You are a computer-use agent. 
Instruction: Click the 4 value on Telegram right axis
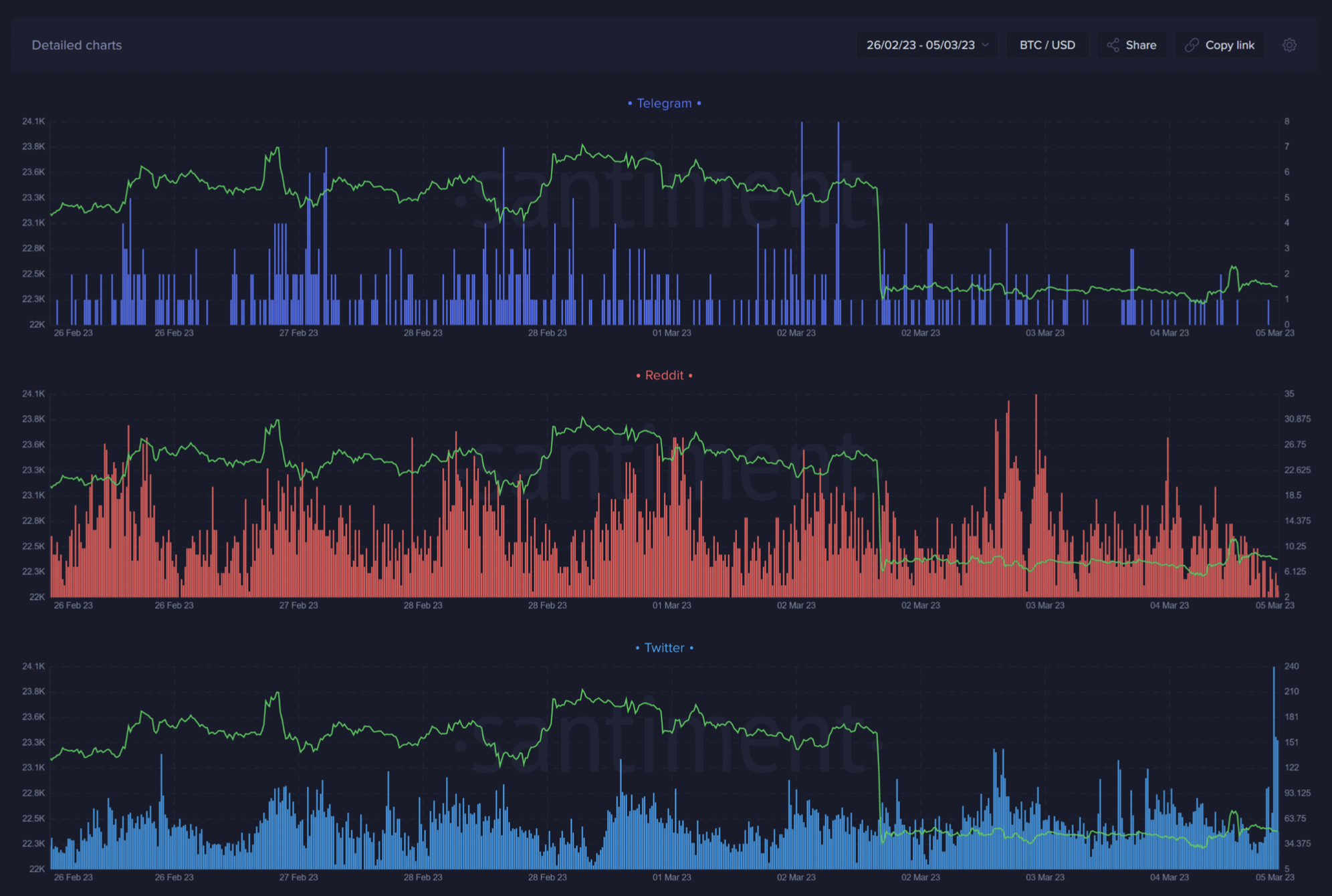coord(1287,223)
